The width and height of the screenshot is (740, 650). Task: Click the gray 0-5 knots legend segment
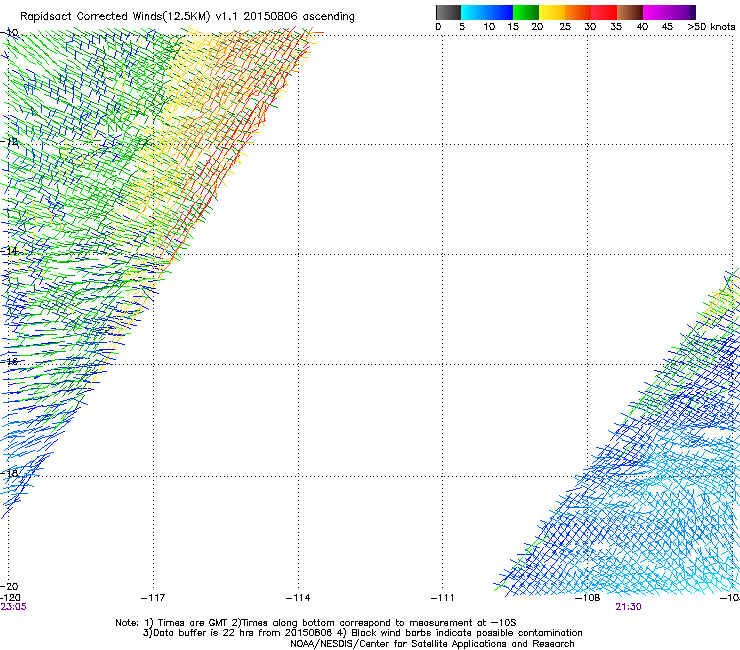click(x=448, y=12)
